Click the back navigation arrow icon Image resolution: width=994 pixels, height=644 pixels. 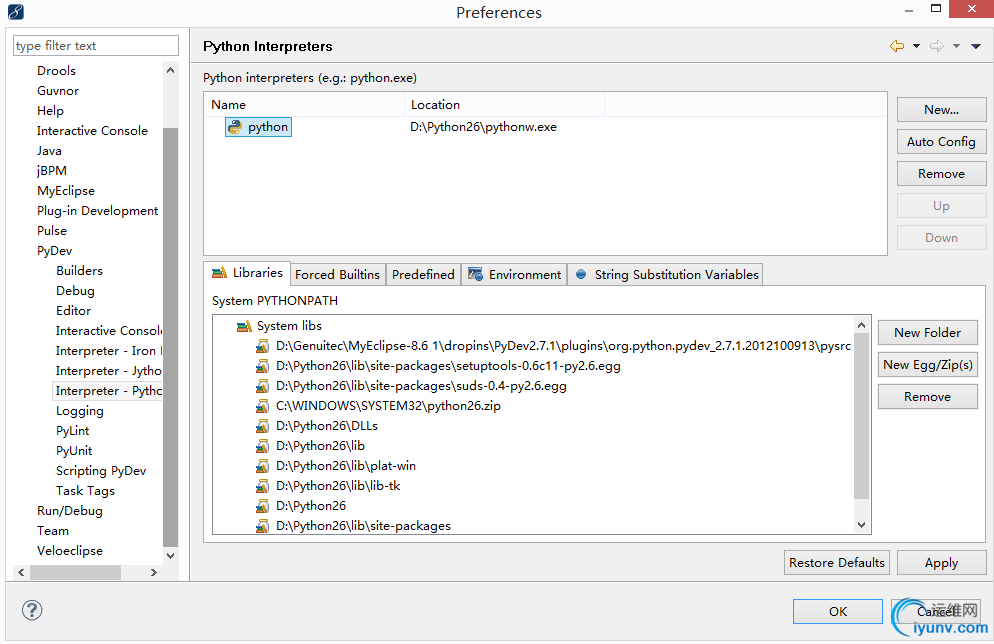(x=897, y=46)
